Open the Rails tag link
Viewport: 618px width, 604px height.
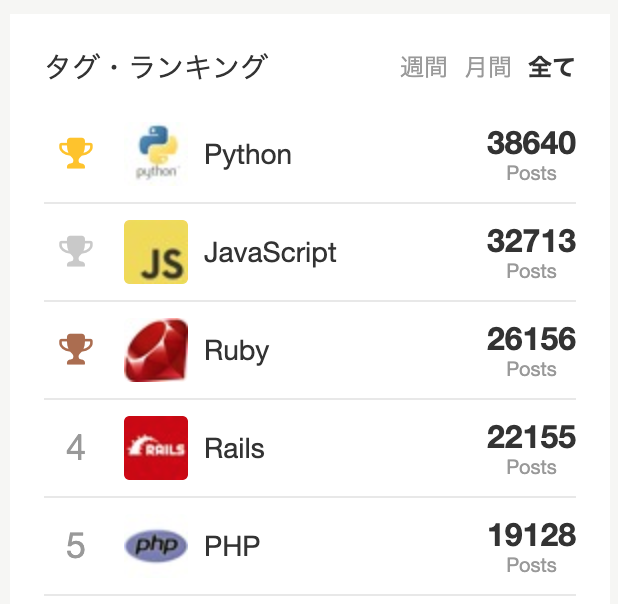click(x=235, y=449)
